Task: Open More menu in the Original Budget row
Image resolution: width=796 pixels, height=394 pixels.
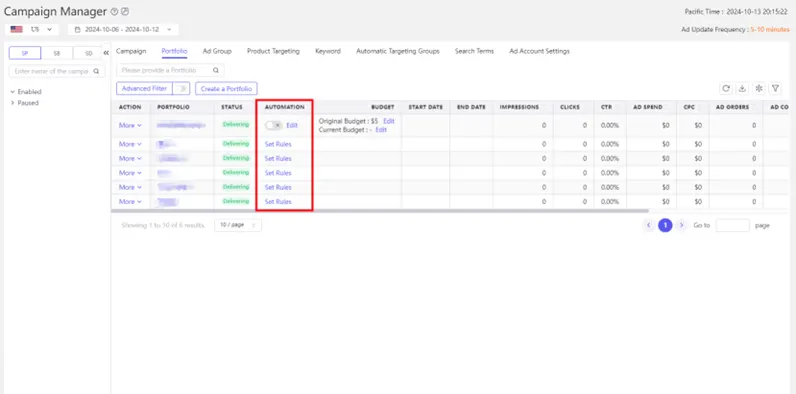Action: pyautogui.click(x=130, y=125)
